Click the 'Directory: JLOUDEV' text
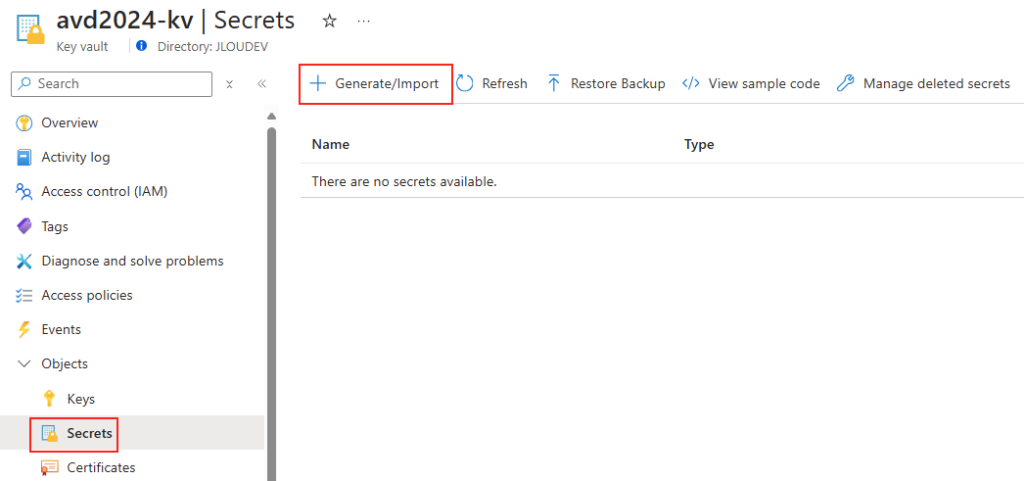Image resolution: width=1024 pixels, height=481 pixels. point(213,47)
